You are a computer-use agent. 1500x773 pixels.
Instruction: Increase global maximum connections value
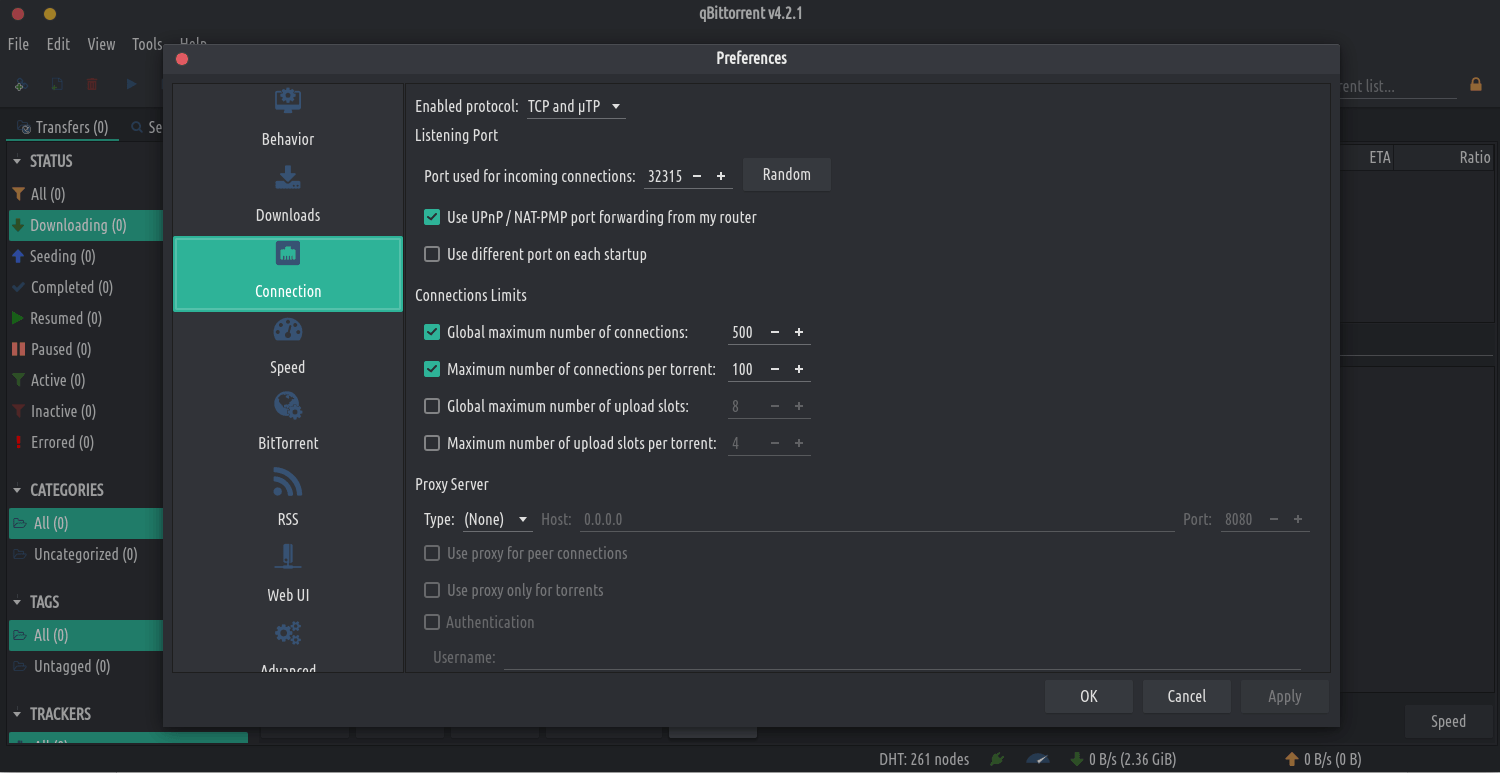(x=799, y=332)
